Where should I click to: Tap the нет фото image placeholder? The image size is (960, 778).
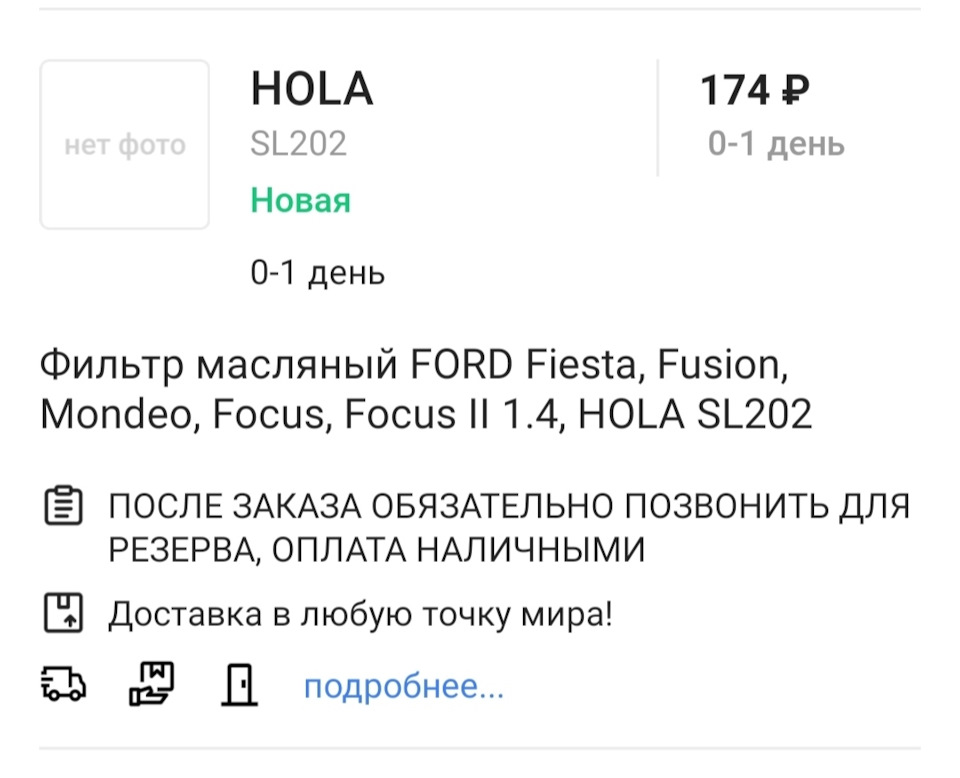[125, 144]
